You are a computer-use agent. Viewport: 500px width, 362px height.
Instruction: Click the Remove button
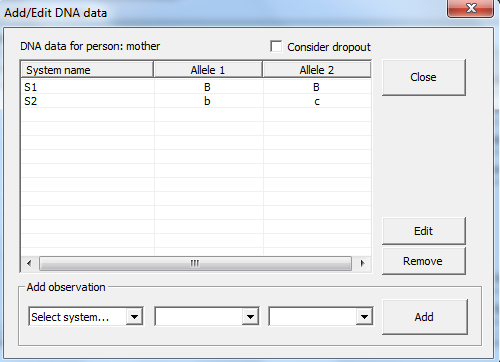tap(424, 261)
